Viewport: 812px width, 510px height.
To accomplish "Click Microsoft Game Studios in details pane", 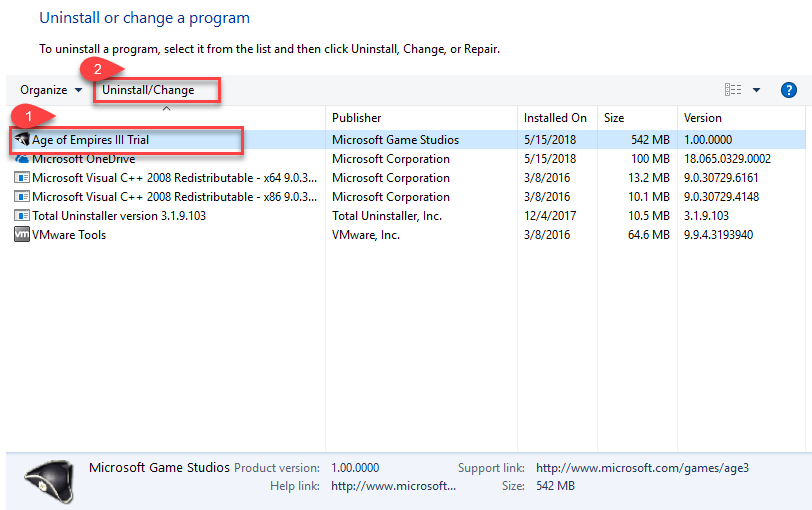I will coord(159,468).
